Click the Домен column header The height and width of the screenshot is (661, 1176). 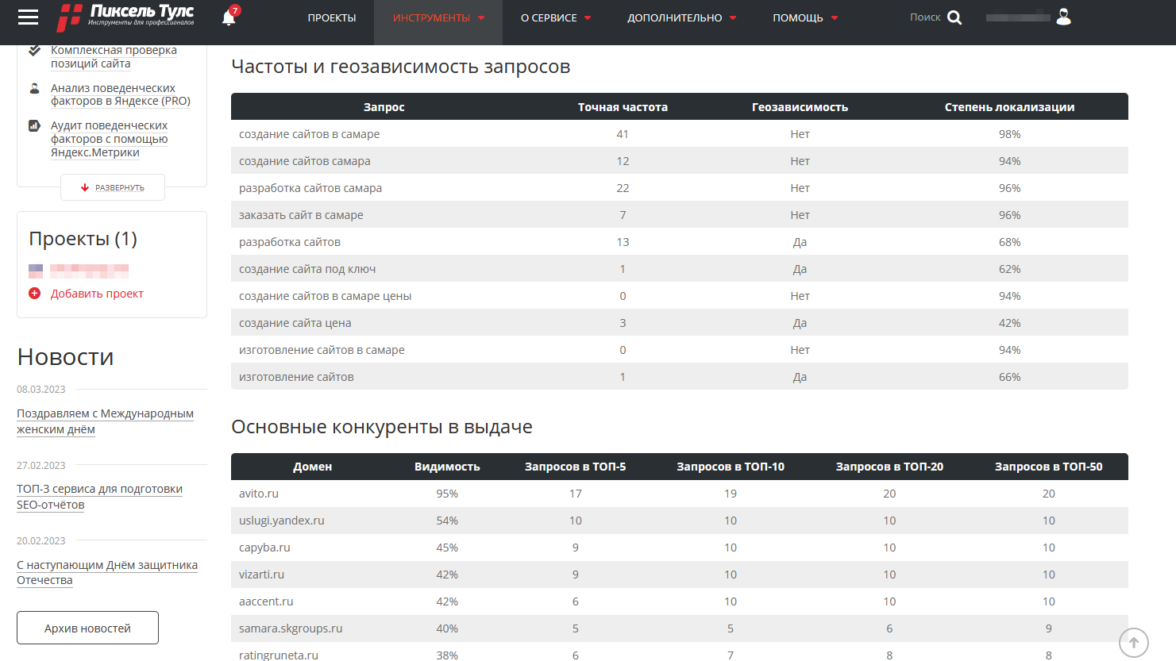pyautogui.click(x=312, y=467)
